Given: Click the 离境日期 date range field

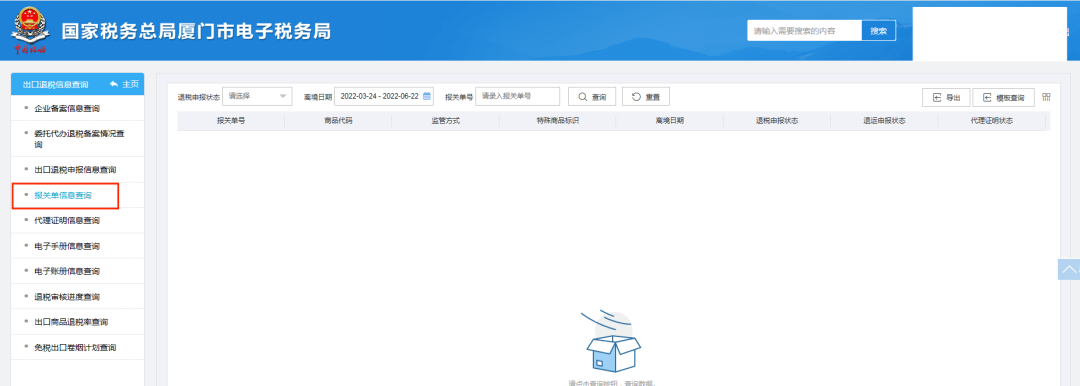Looking at the screenshot, I should click(384, 96).
